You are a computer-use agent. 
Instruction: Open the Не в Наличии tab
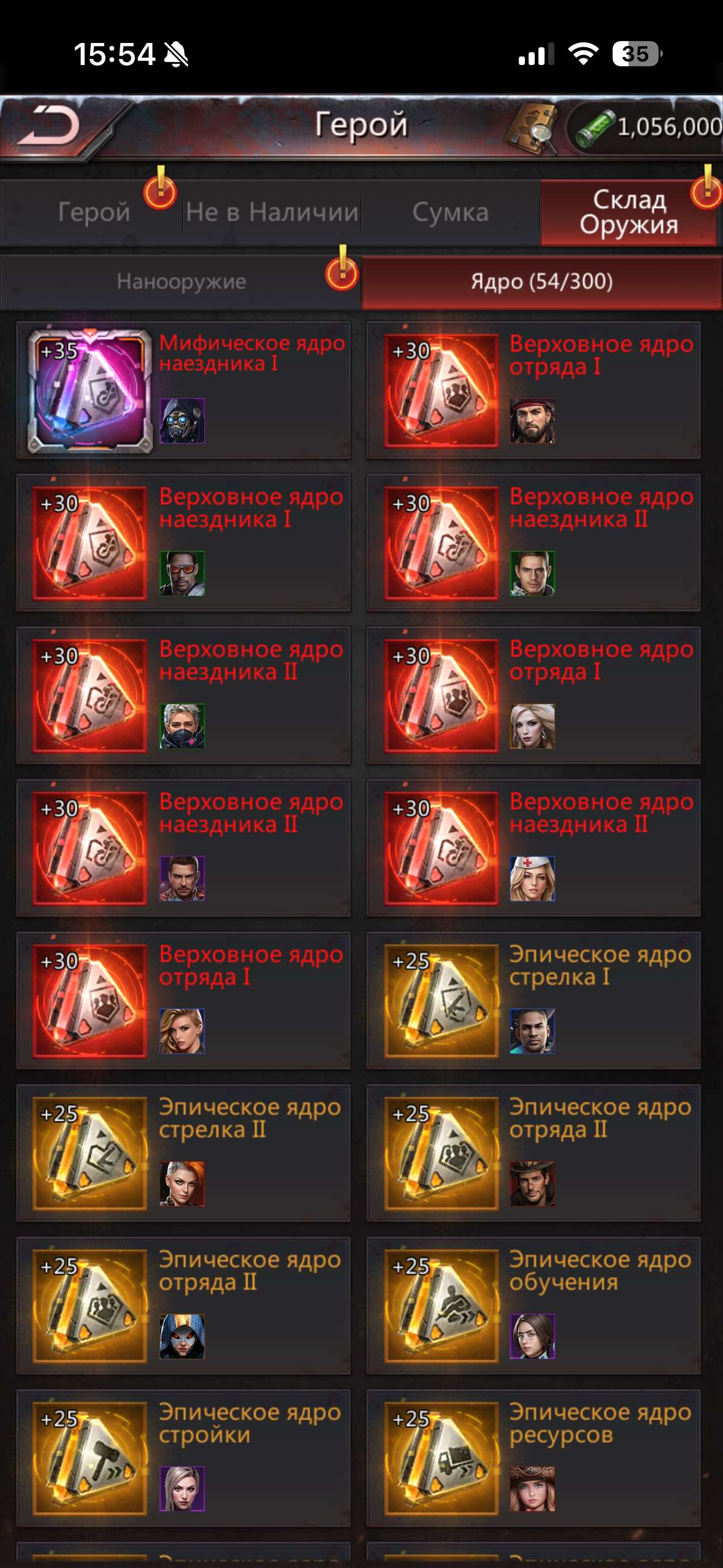[x=272, y=212]
